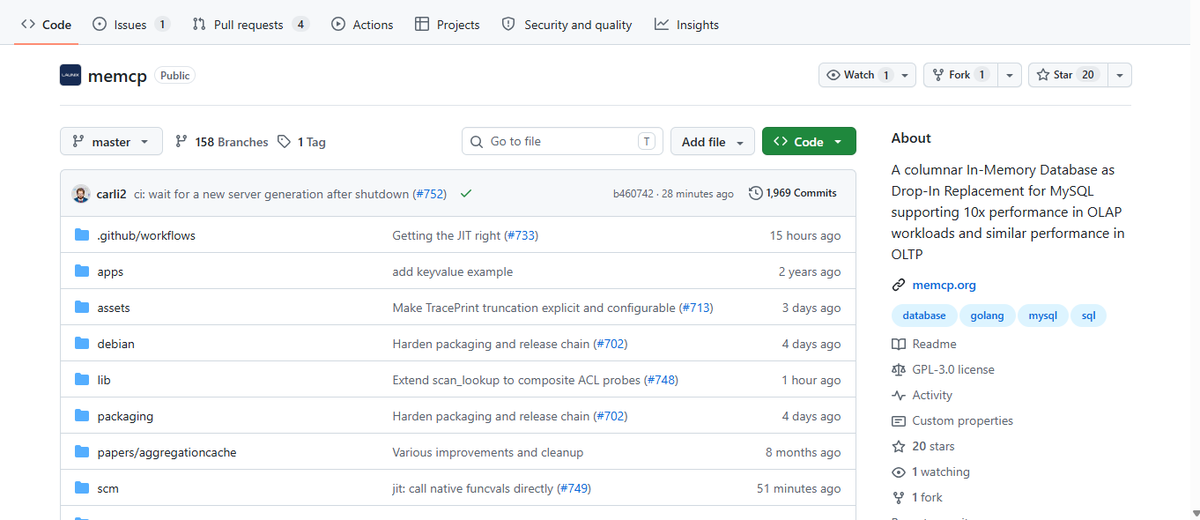Open the .github/workflows folder

pyautogui.click(x=146, y=236)
